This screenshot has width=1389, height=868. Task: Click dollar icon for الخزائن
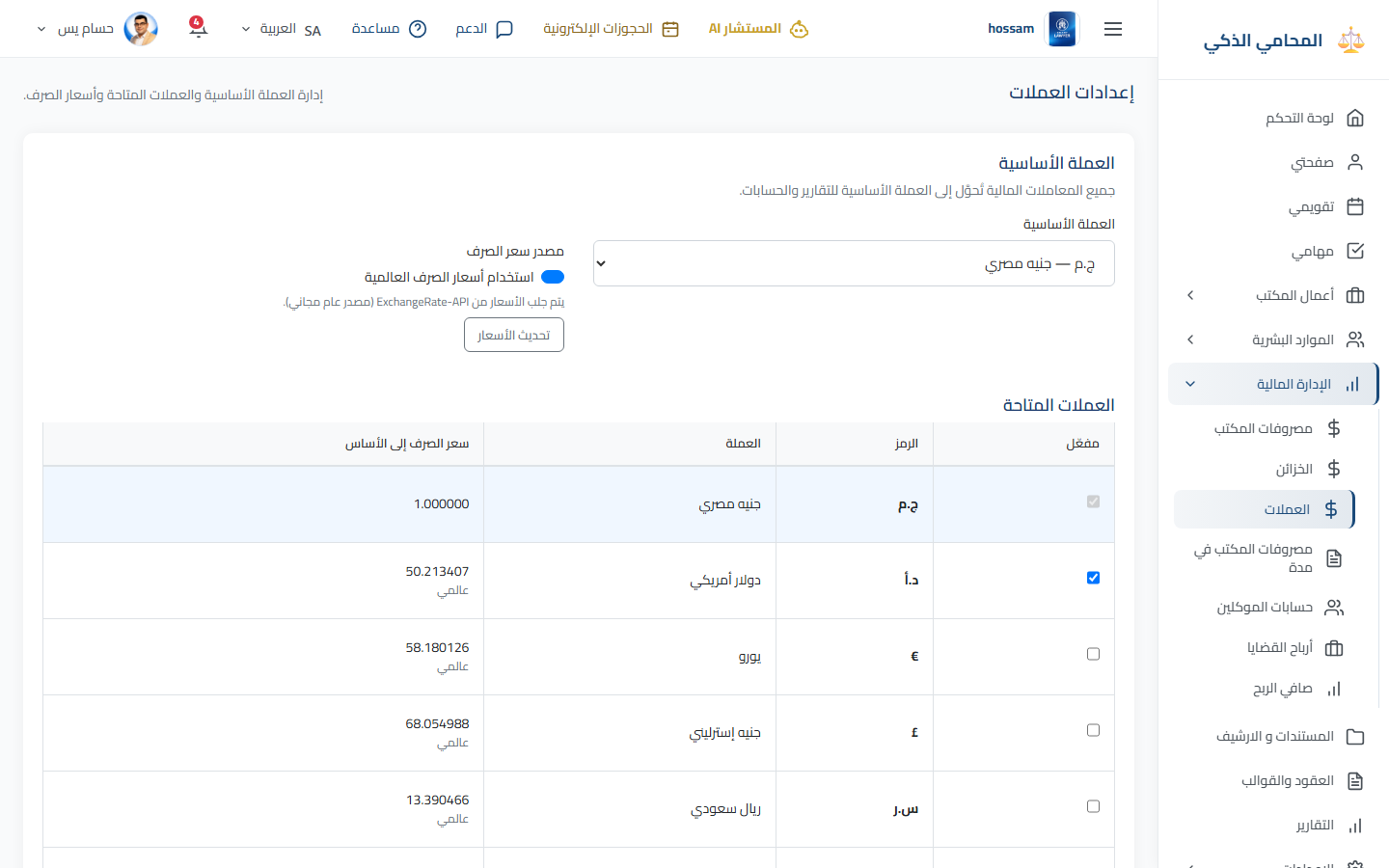point(1334,469)
